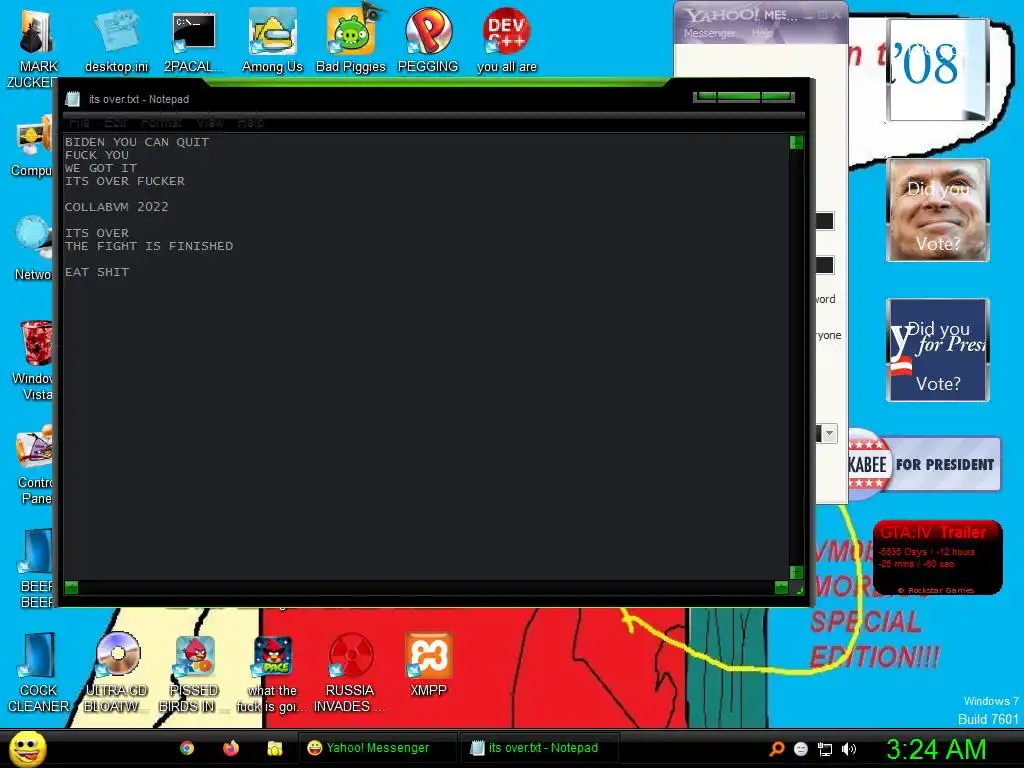Open the Angry Birds Space 'what the' shortcut

click(272, 673)
